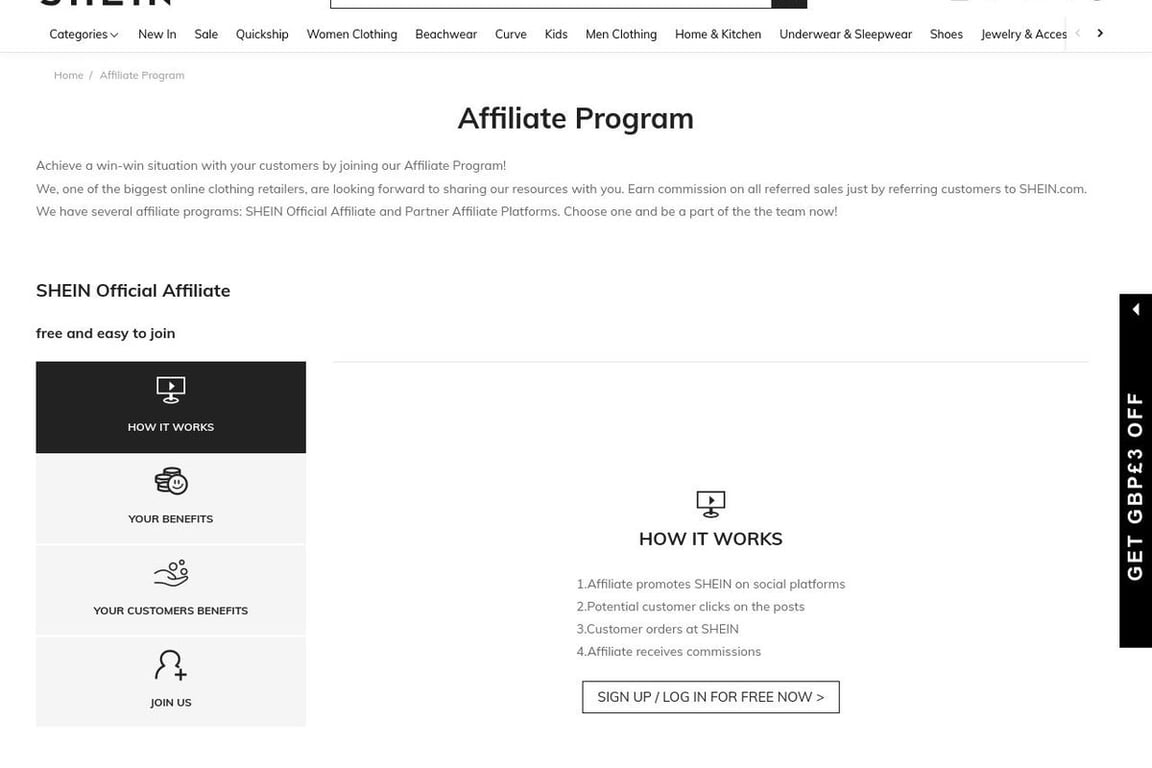1152x768 pixels.
Task: Click the left arrow in category navigation
Action: [x=1078, y=33]
